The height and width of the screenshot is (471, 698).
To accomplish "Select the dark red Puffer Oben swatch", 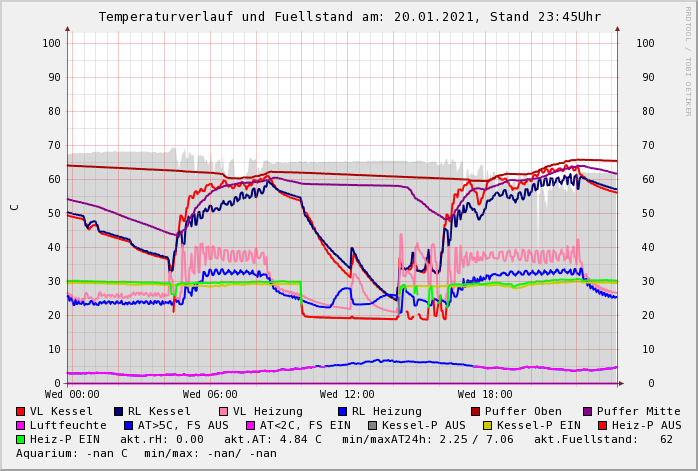I will 475,412.
